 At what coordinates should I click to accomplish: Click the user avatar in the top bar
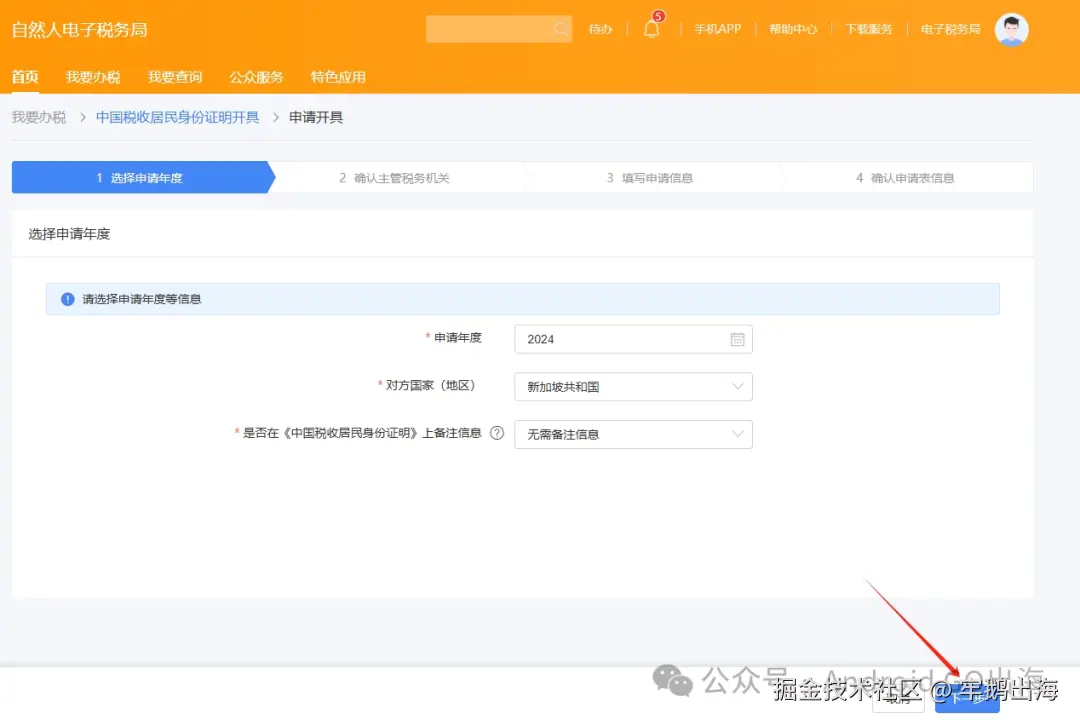pos(1011,29)
